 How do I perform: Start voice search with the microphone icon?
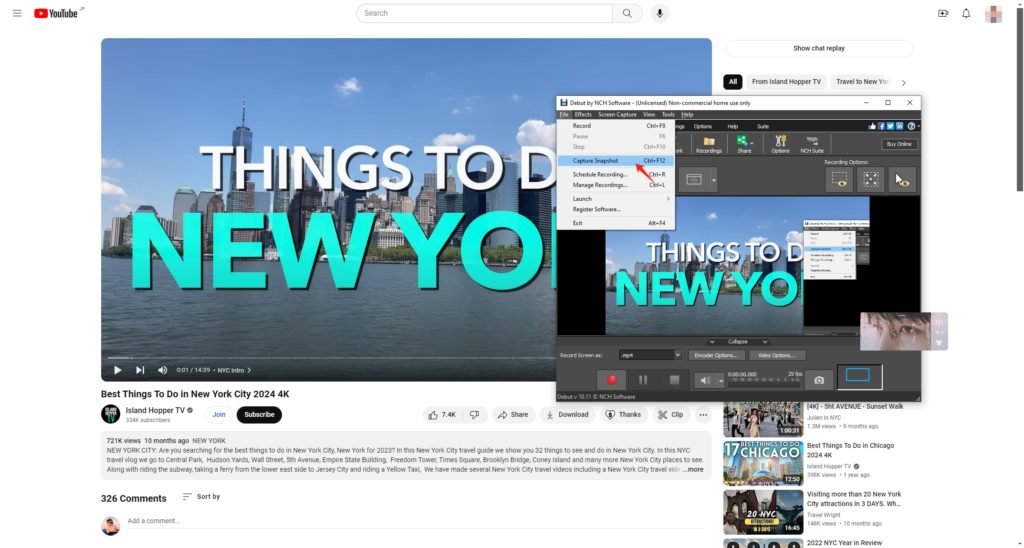point(660,13)
